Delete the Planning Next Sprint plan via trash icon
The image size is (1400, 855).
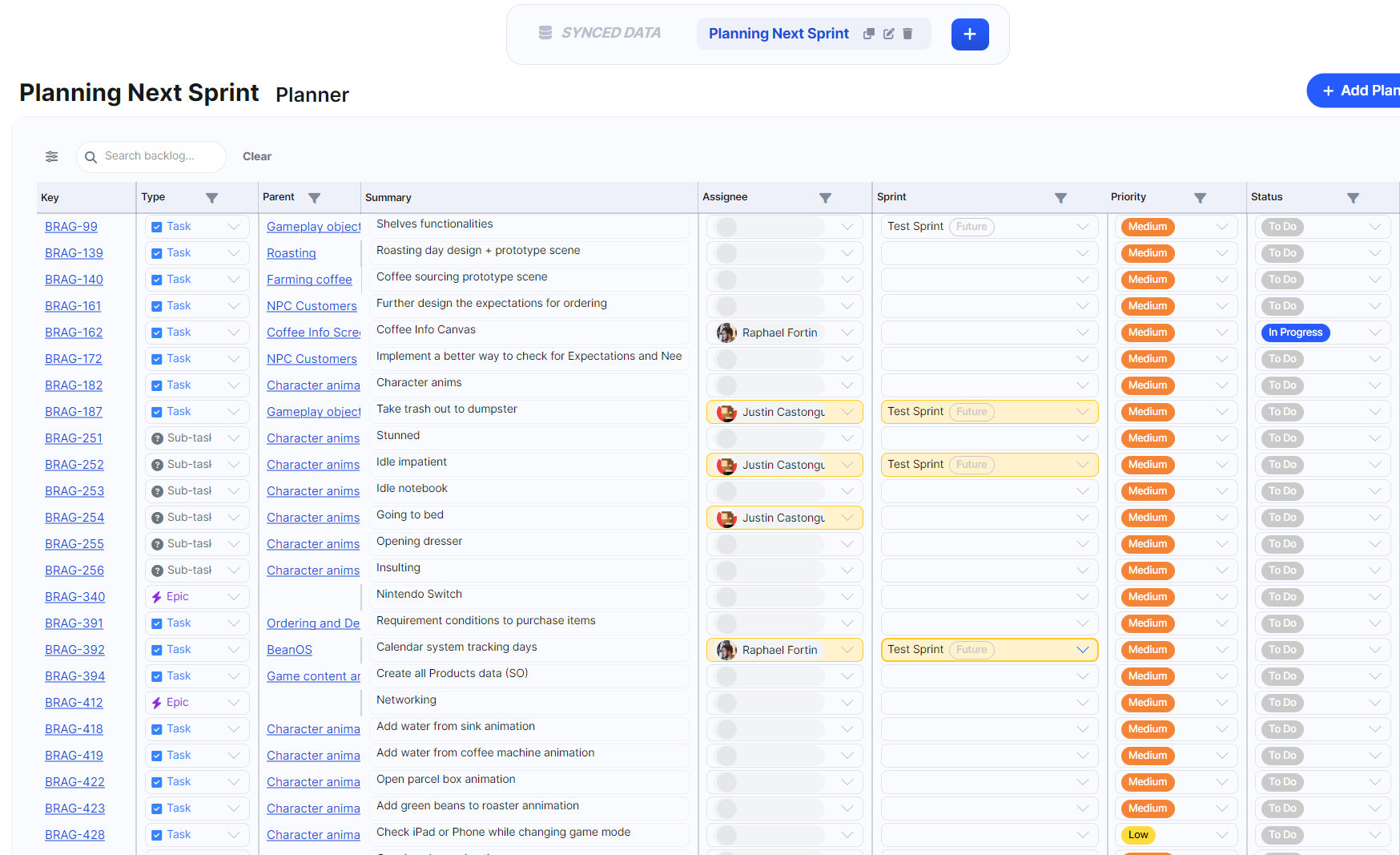(907, 34)
